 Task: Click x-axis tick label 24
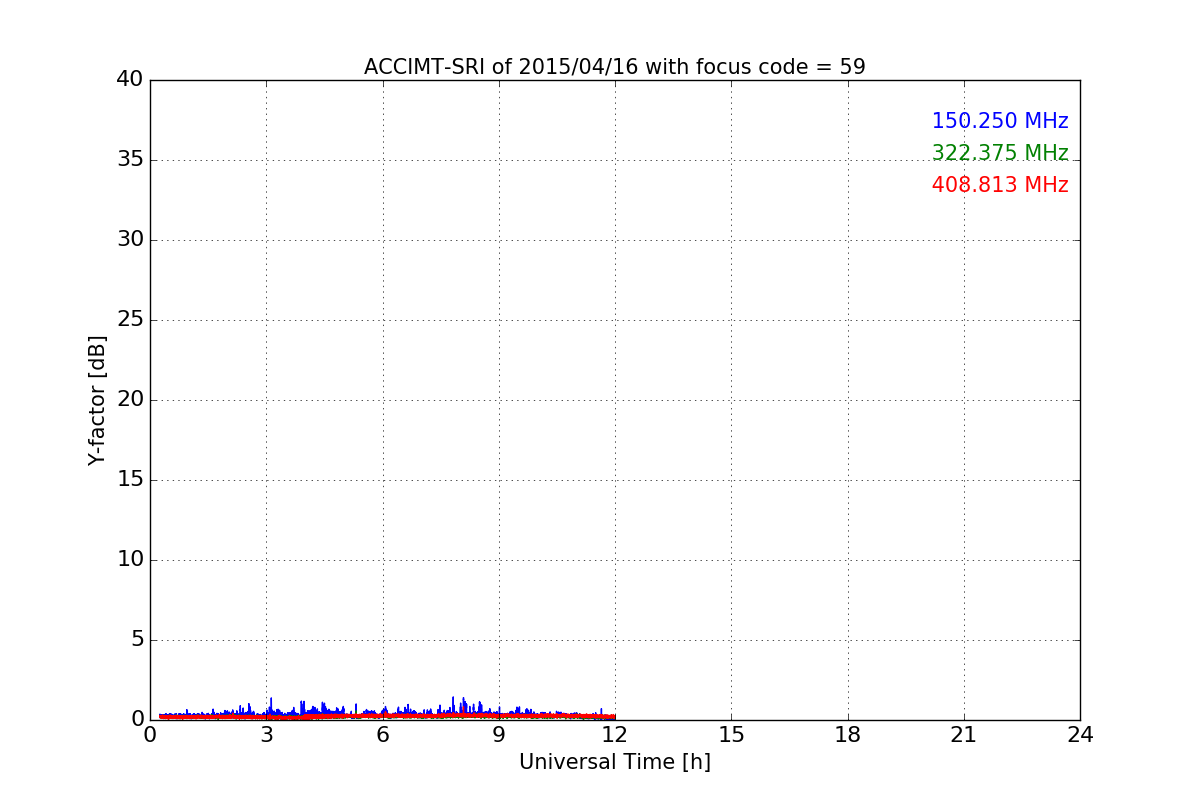tap(1080, 735)
